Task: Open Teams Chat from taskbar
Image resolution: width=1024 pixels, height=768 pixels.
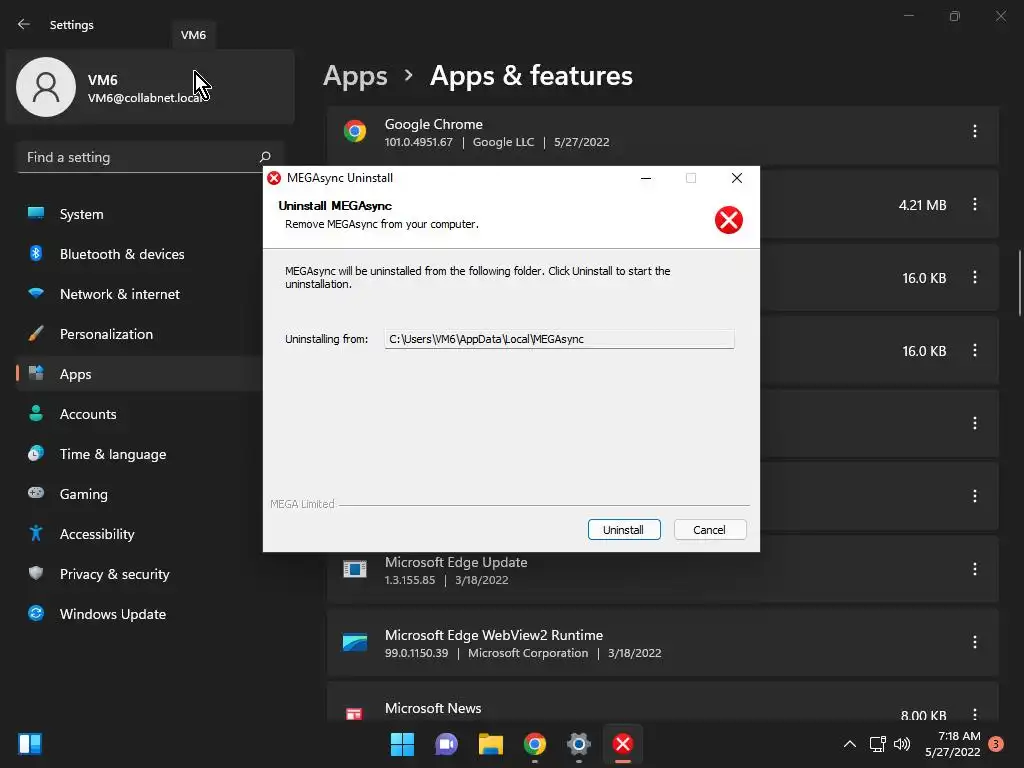Action: [x=447, y=744]
